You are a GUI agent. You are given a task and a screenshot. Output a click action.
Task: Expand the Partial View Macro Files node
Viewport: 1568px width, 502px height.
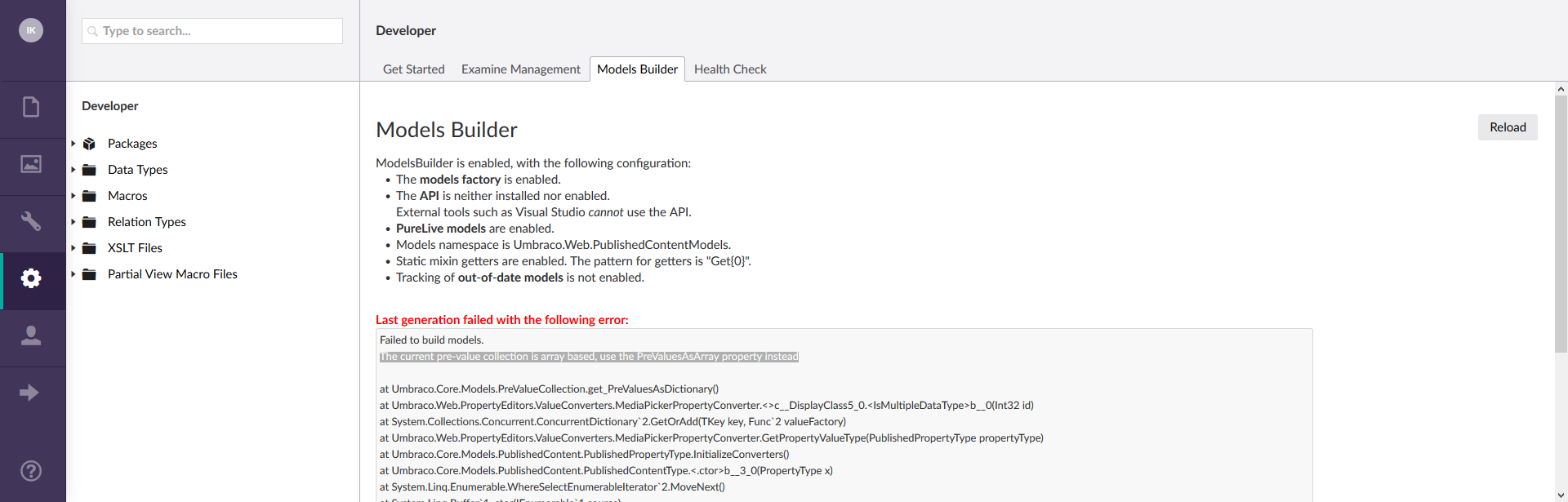pyautogui.click(x=73, y=274)
